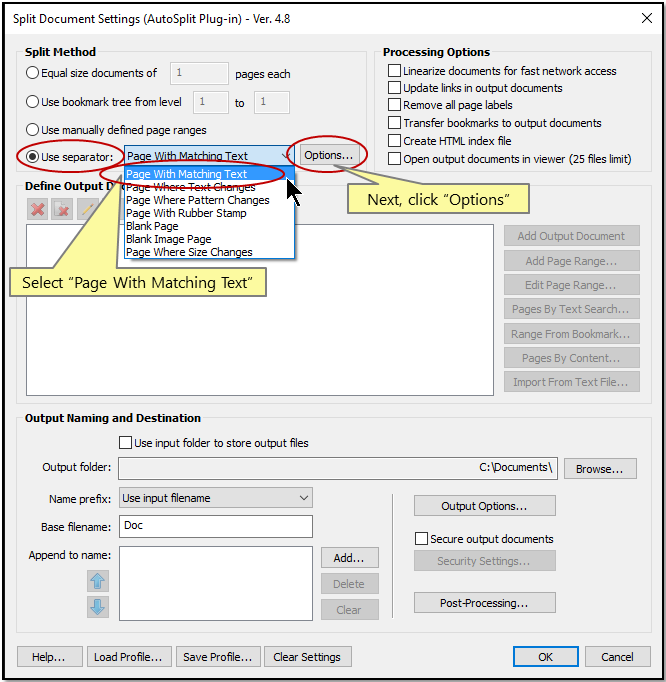Image resolution: width=666 pixels, height=682 pixels.
Task: Browse for the output folder
Action: (x=600, y=469)
